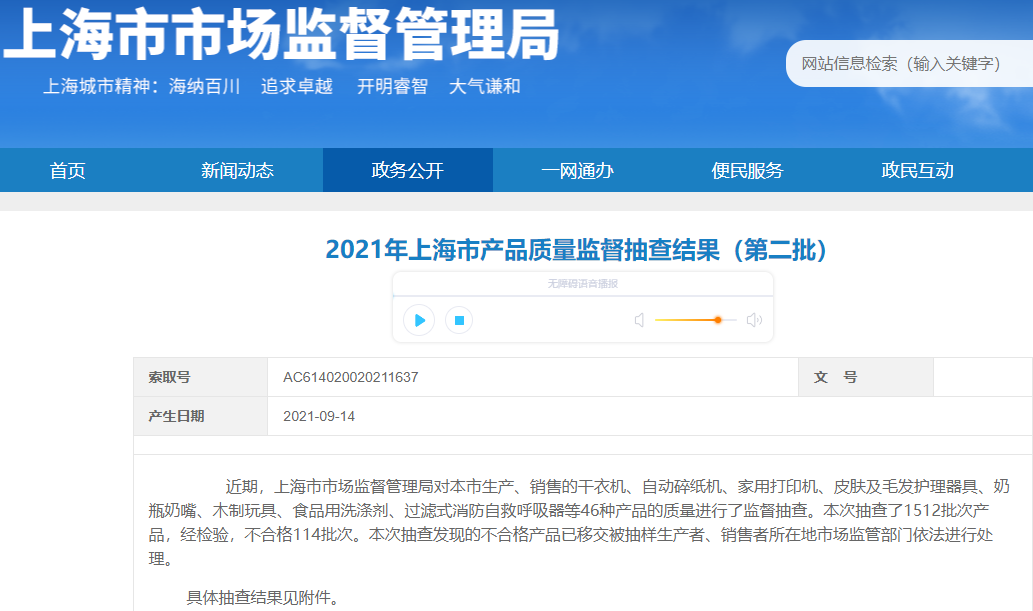
Task: Click the 具体抽查结果见附件 text line
Action: pos(263,599)
